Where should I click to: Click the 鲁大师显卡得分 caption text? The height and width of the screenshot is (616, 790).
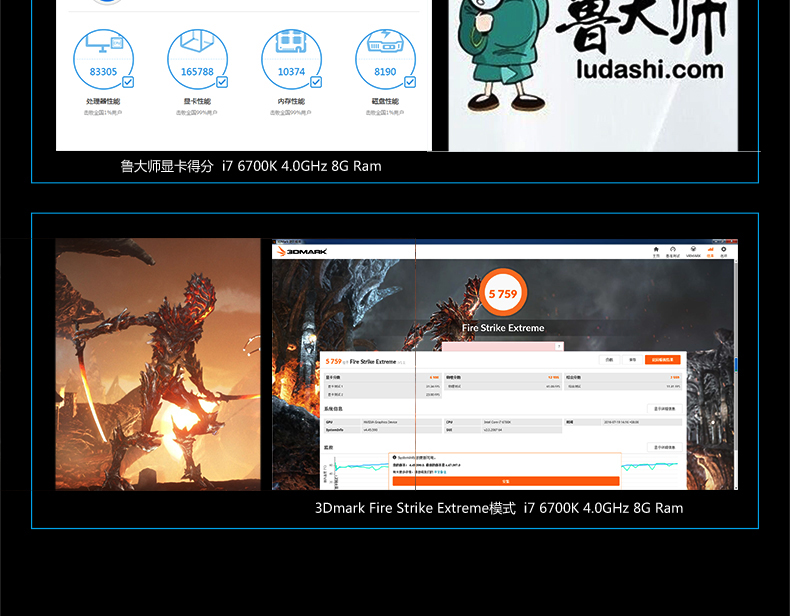click(x=167, y=166)
